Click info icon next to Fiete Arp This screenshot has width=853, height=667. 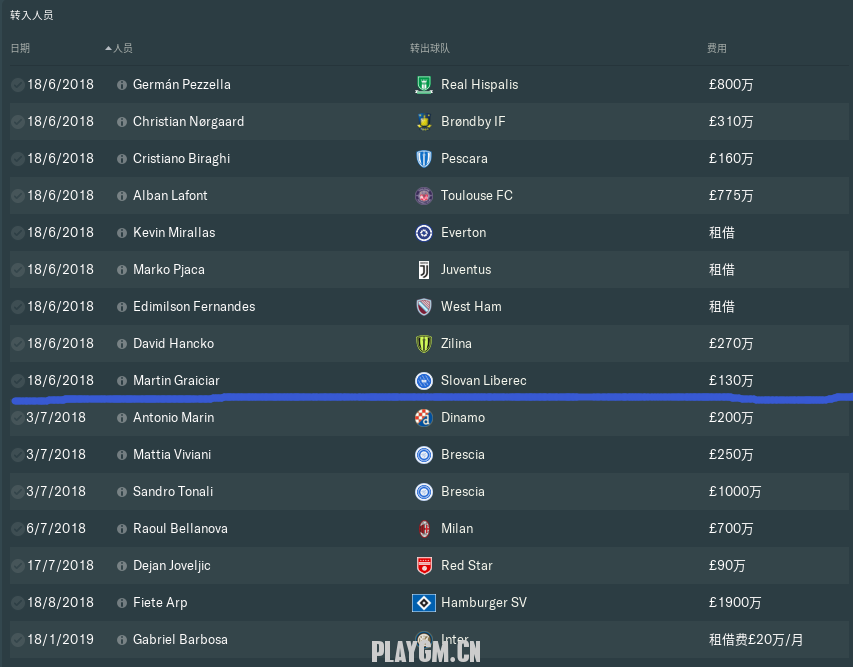point(122,603)
